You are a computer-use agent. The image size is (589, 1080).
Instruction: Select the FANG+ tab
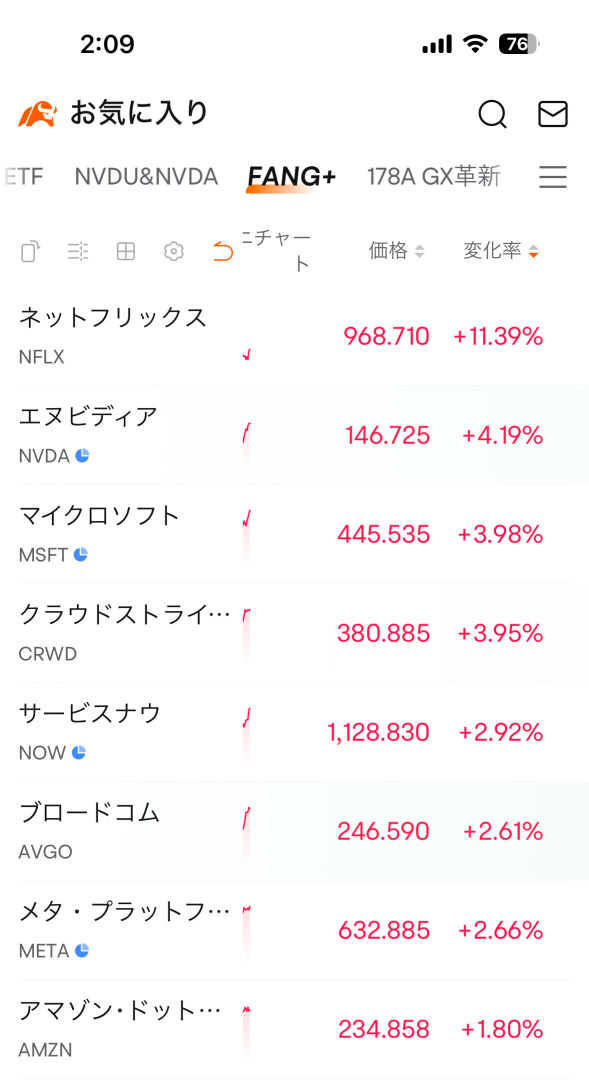[291, 177]
